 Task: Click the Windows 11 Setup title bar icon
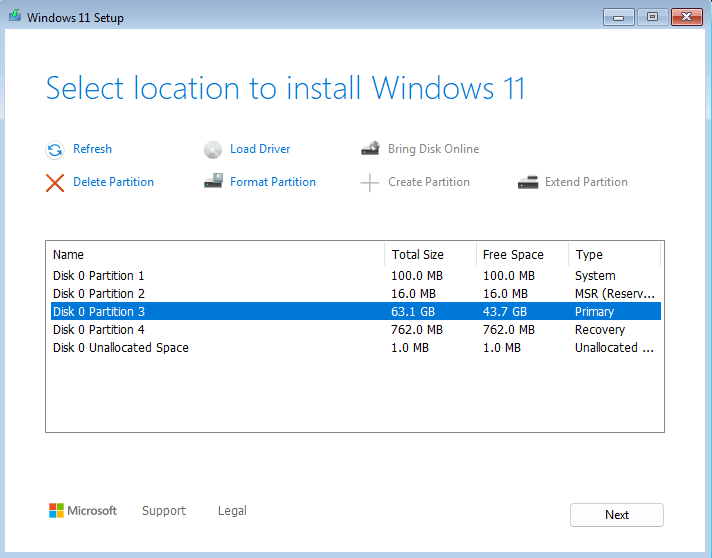[15, 16]
